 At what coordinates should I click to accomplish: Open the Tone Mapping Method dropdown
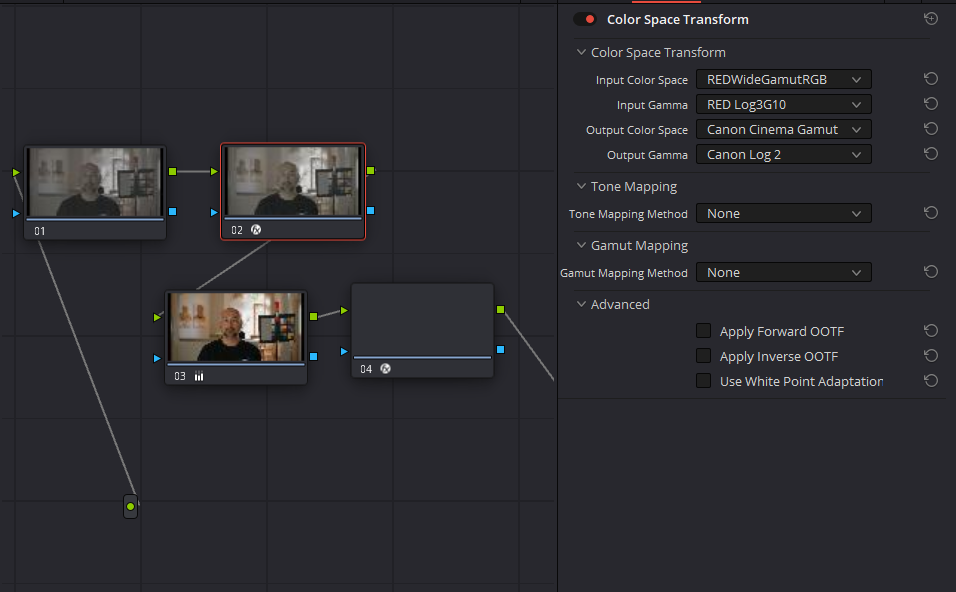pyautogui.click(x=783, y=213)
